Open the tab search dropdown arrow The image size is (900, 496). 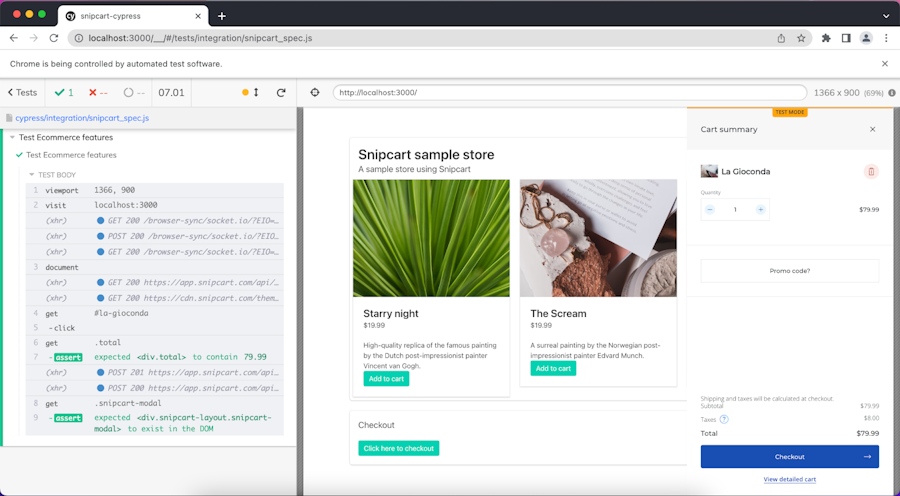(886, 16)
